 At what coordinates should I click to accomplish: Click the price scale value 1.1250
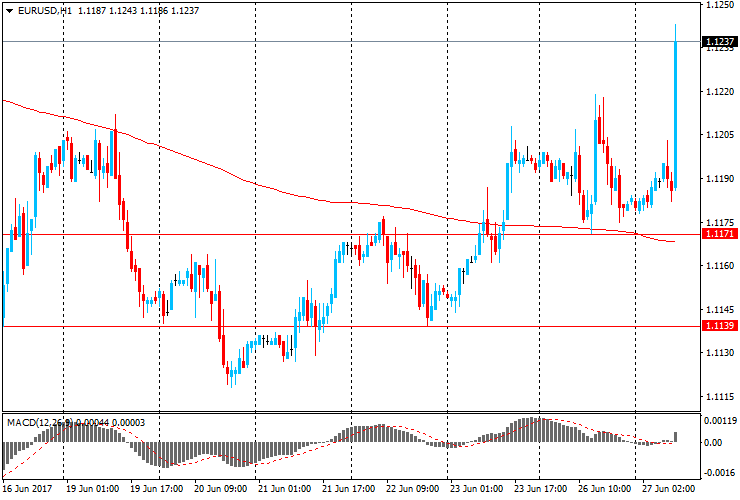(720, 5)
